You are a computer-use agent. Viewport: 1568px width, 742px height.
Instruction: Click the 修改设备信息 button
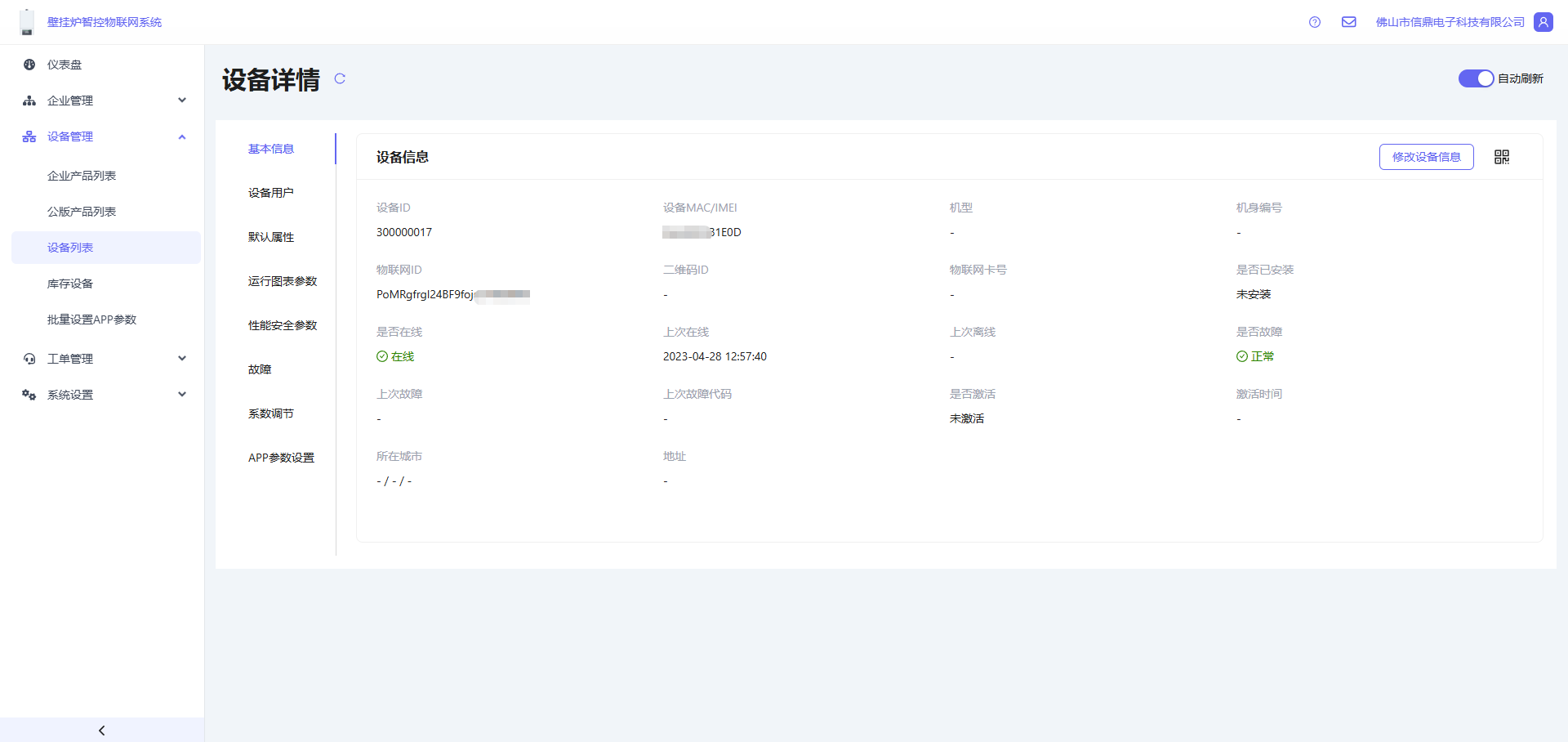[x=1426, y=157]
